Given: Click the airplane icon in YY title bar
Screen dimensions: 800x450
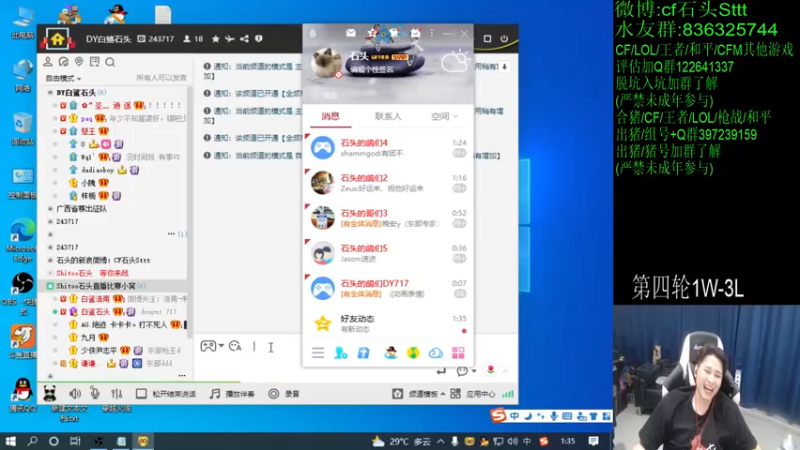Looking at the screenshot, I should (x=230, y=39).
